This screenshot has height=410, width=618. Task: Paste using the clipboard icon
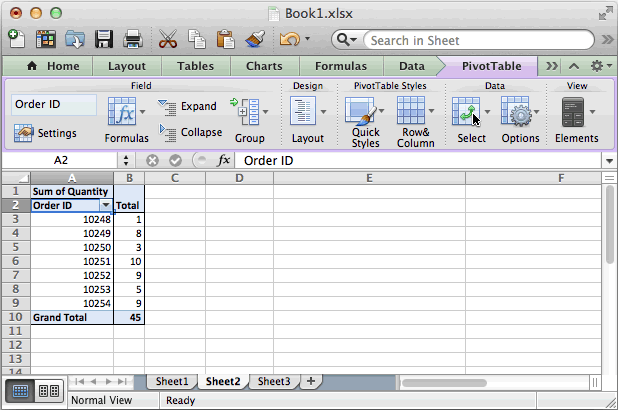click(225, 39)
